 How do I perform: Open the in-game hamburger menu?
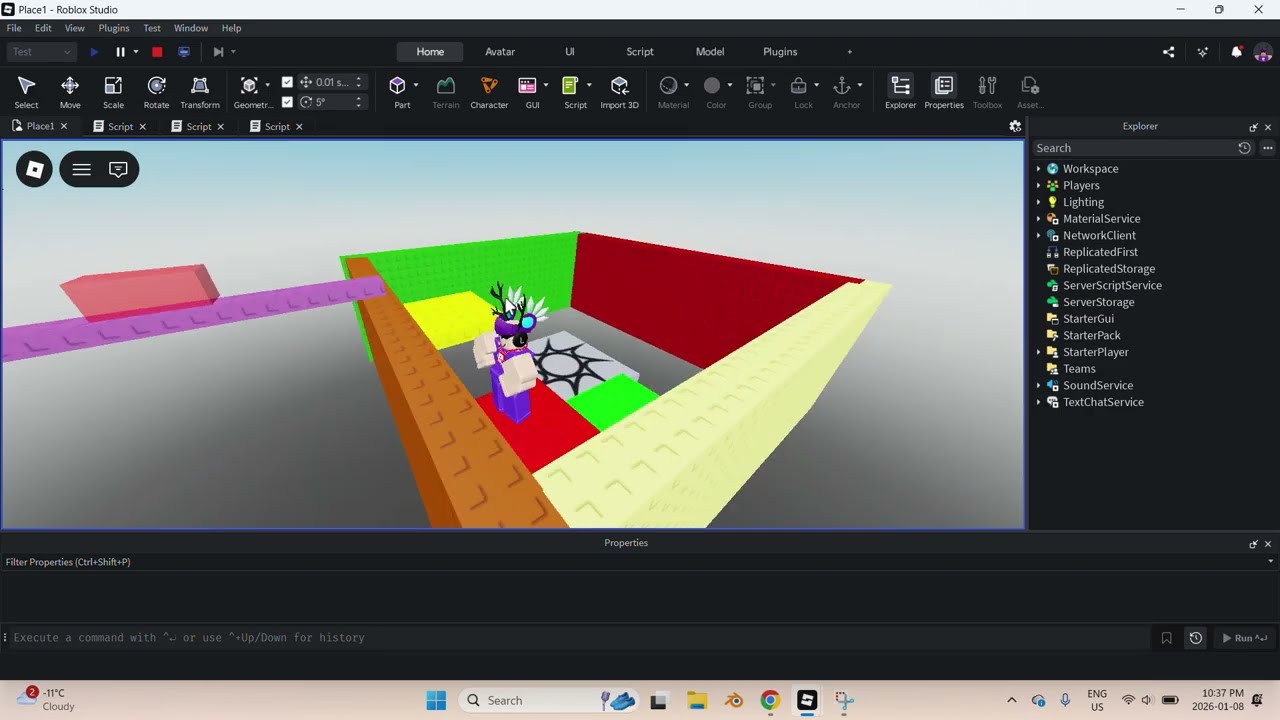(82, 170)
